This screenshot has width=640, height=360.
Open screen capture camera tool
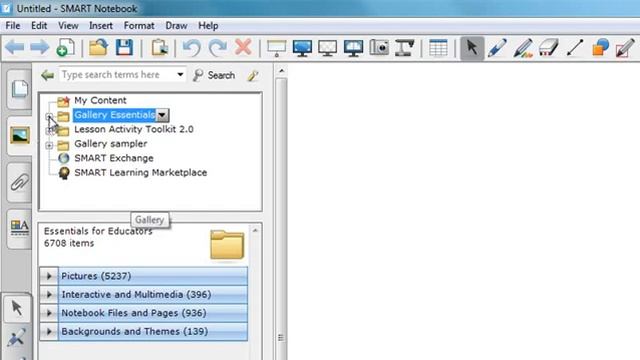(x=379, y=47)
